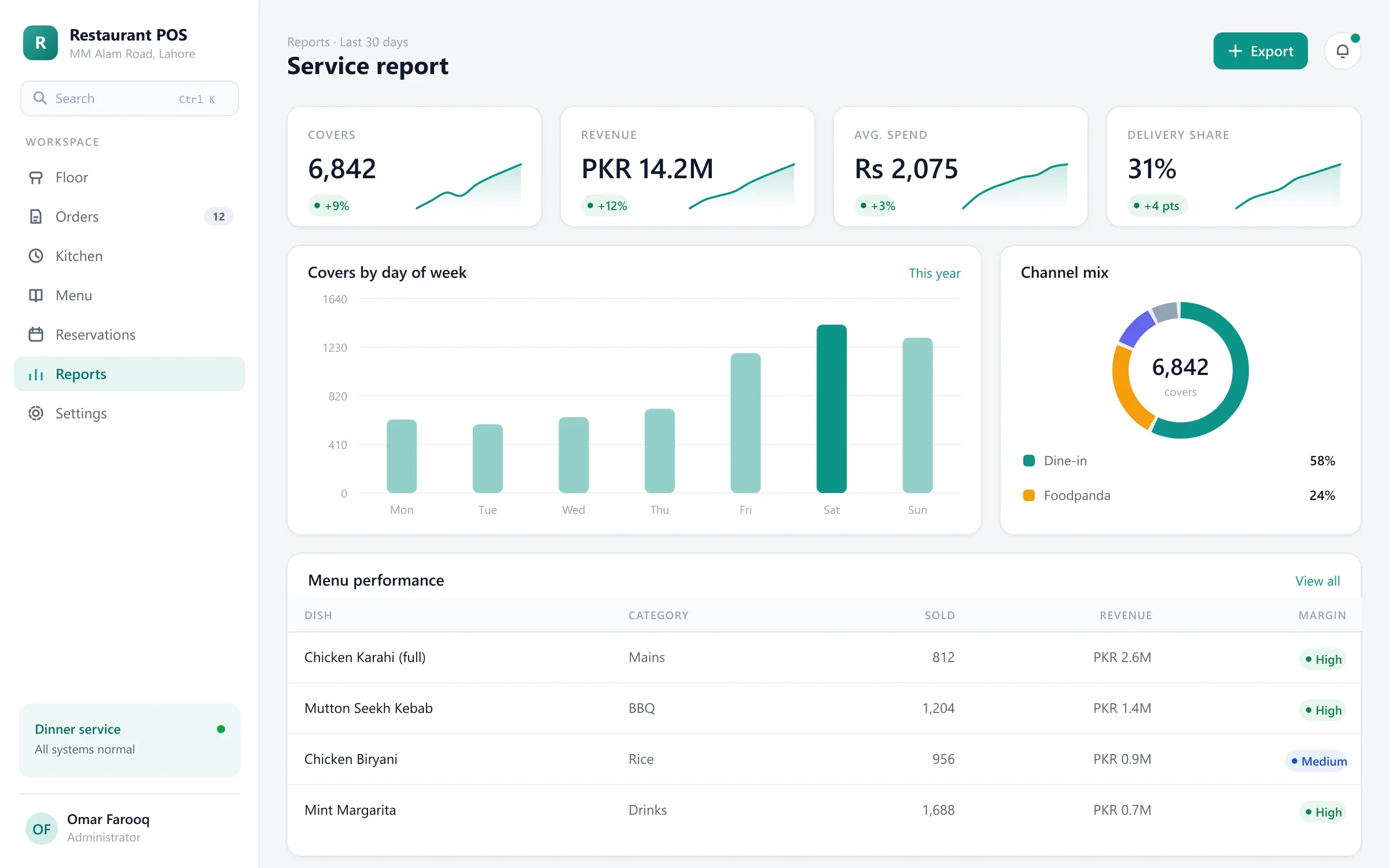Click the +4 pts change pill
The height and width of the screenshot is (868, 1389).
pos(1157,206)
